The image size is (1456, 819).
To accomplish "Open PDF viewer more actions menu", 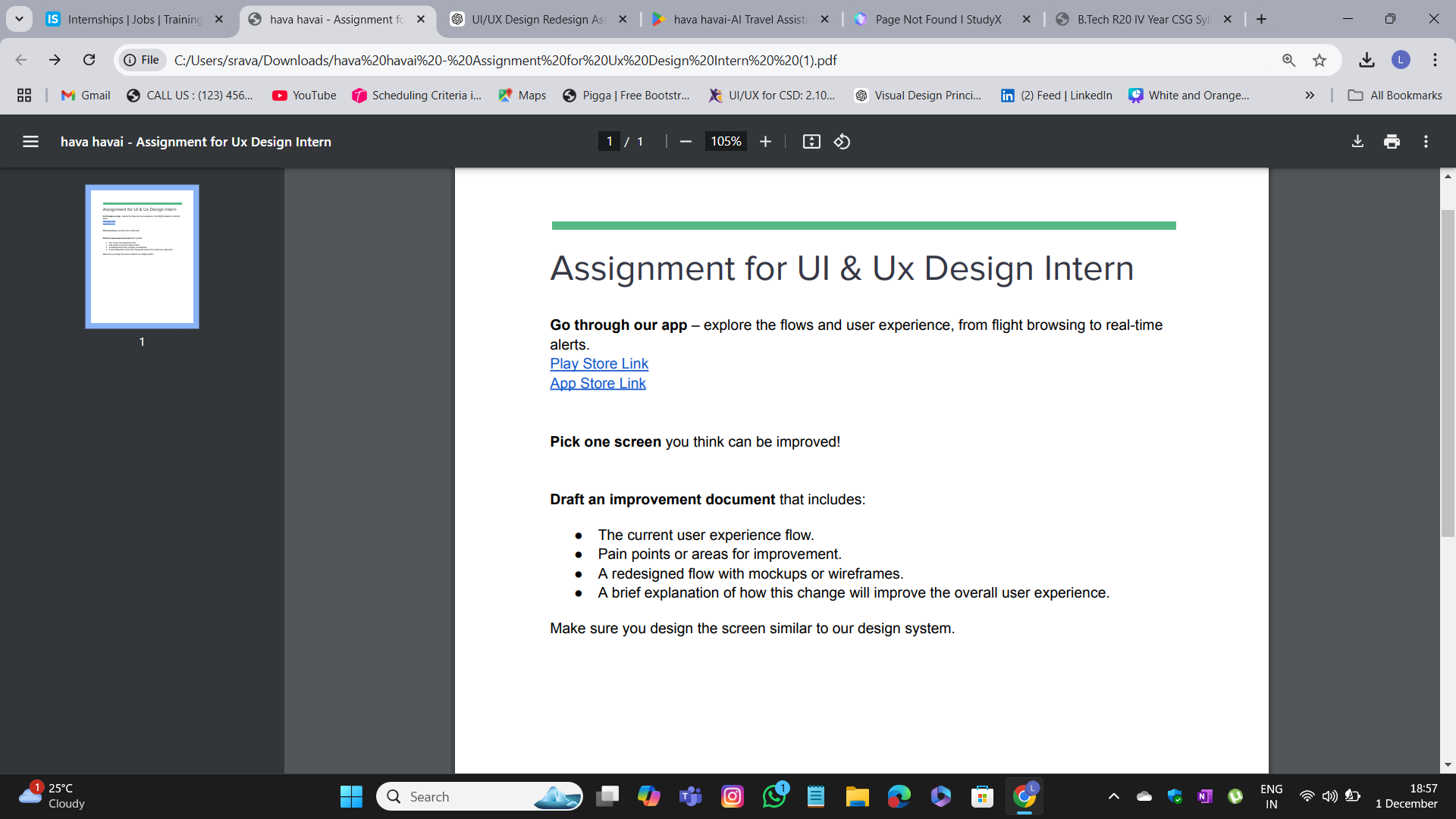I will [1426, 142].
